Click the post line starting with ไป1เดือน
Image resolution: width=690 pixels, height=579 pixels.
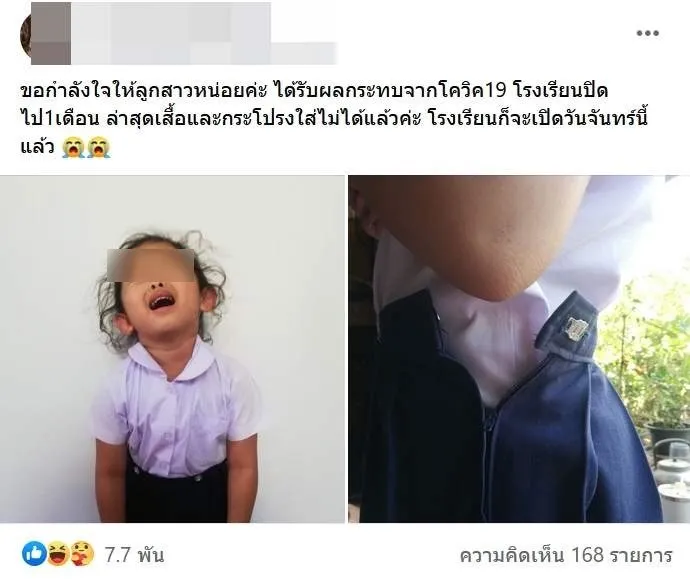334,119
